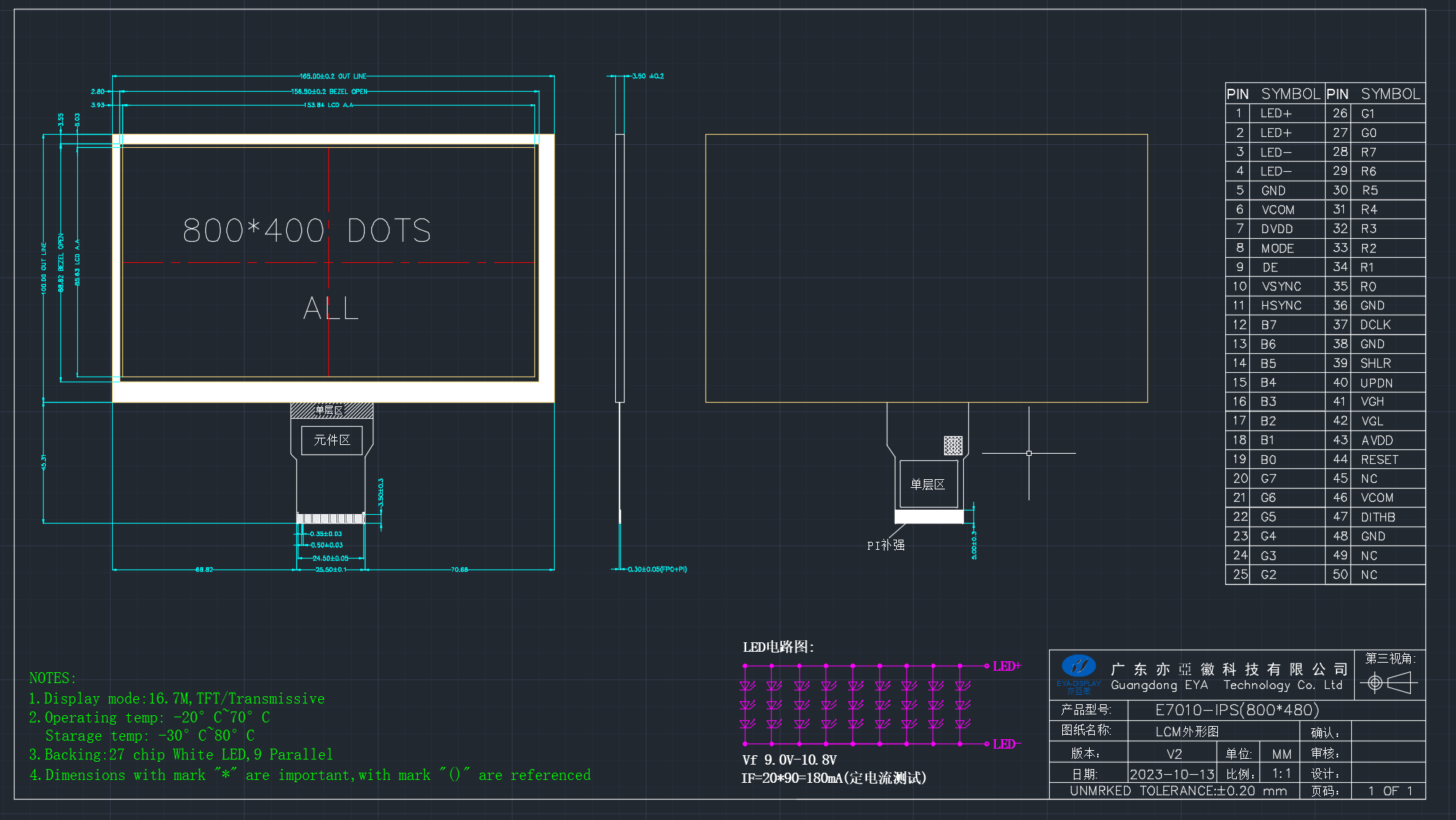This screenshot has width=1456, height=820.
Task: Select the '0.30±0.05(FPC+PI)' dimension
Action: [657, 569]
